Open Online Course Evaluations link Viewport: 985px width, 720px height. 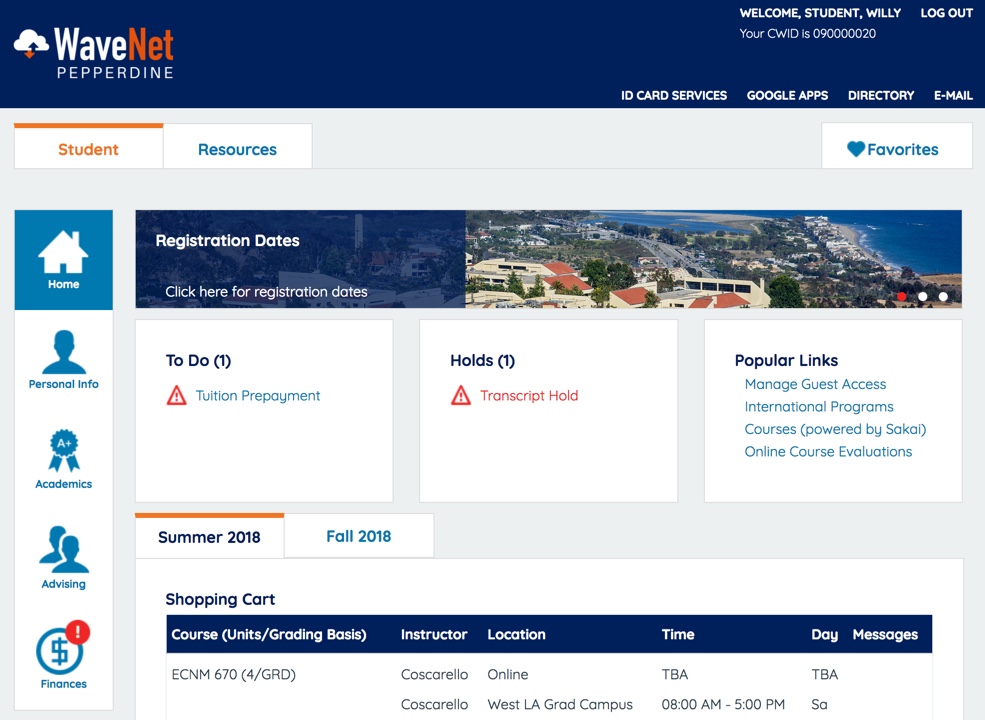click(x=828, y=451)
